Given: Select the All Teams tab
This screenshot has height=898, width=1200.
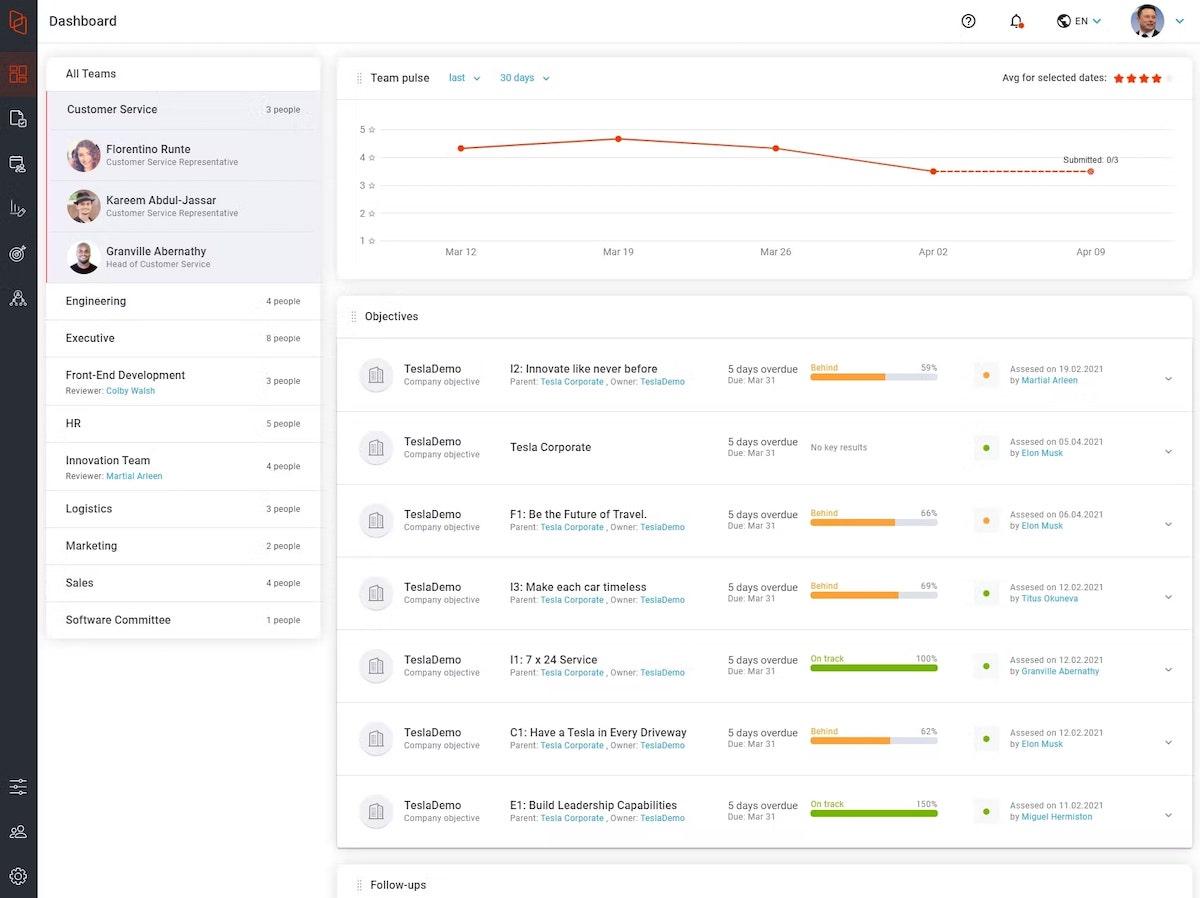Looking at the screenshot, I should coord(91,74).
